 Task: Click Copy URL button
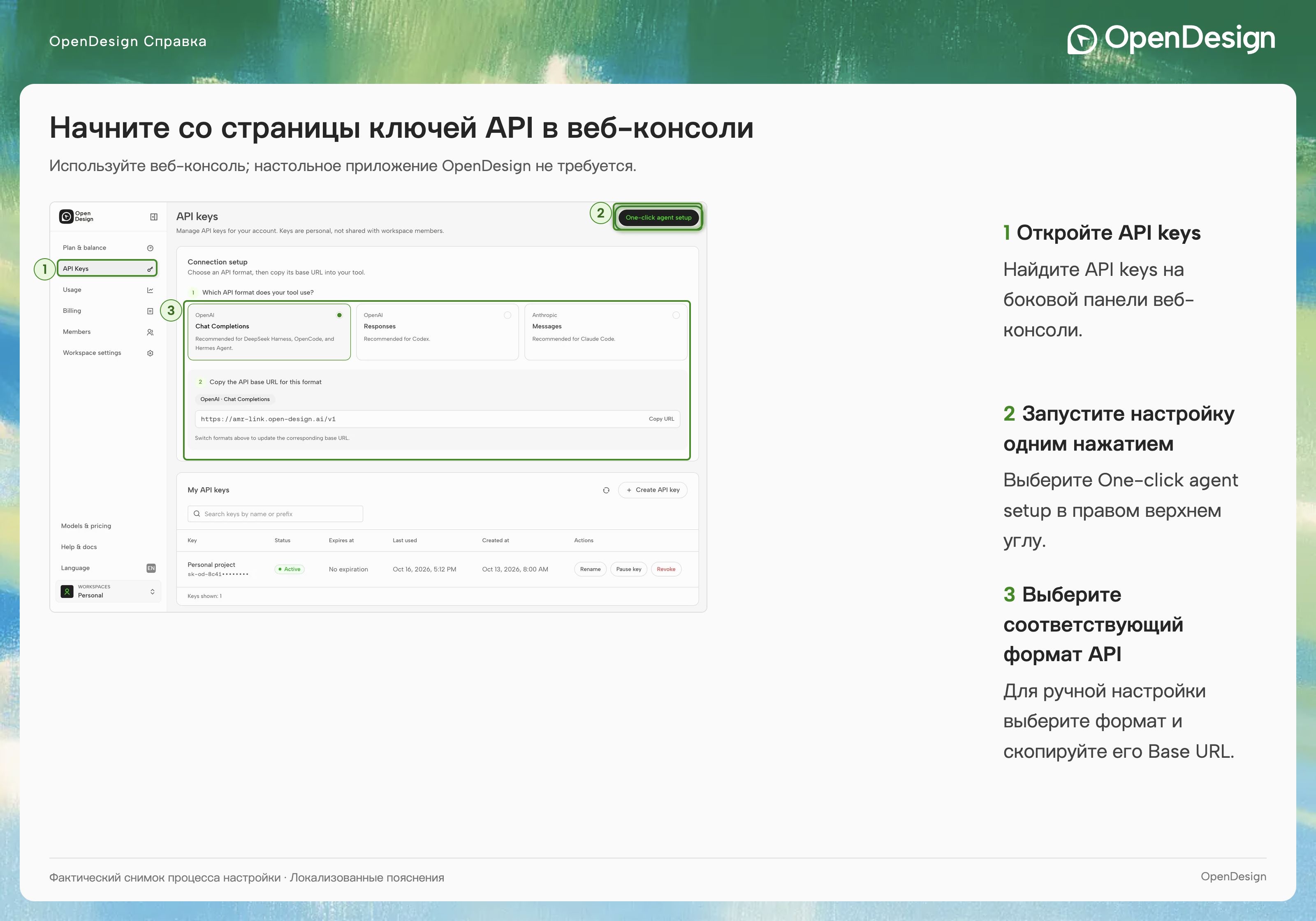coord(661,419)
